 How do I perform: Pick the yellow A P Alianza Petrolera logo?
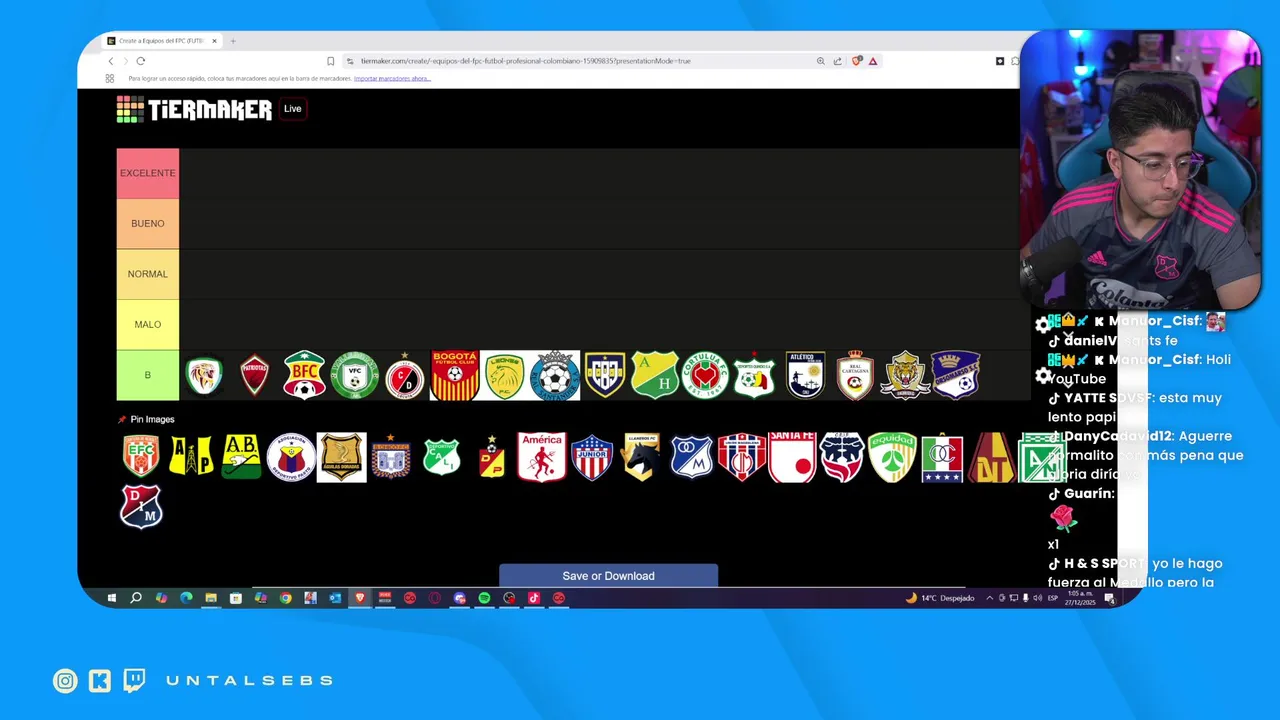tap(191, 457)
